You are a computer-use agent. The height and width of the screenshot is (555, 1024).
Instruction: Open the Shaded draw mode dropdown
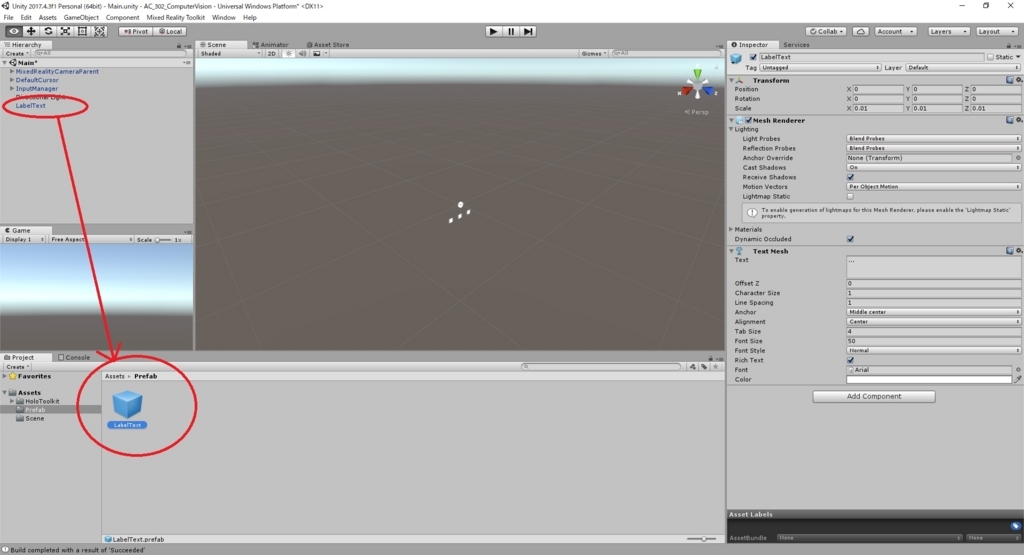point(231,54)
